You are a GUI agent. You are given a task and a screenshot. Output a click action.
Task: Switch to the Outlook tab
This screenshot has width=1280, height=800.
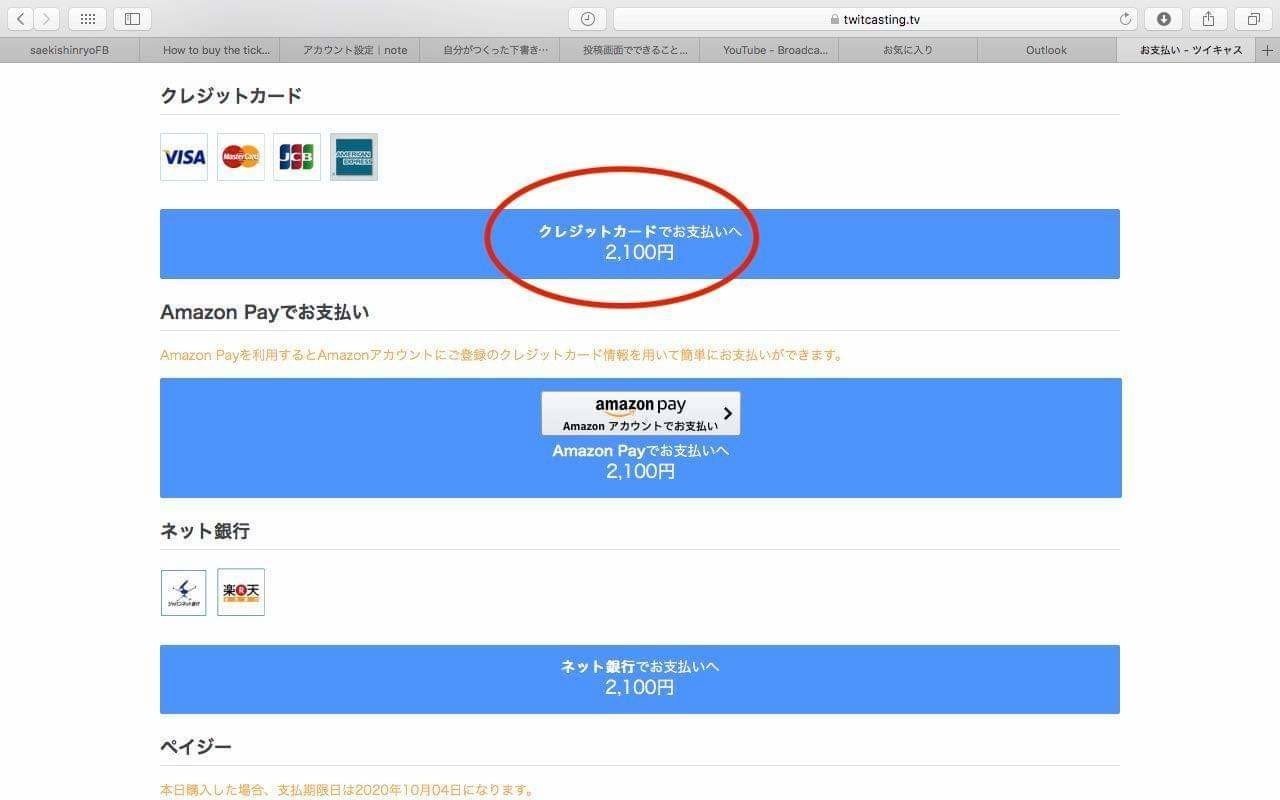click(1046, 50)
